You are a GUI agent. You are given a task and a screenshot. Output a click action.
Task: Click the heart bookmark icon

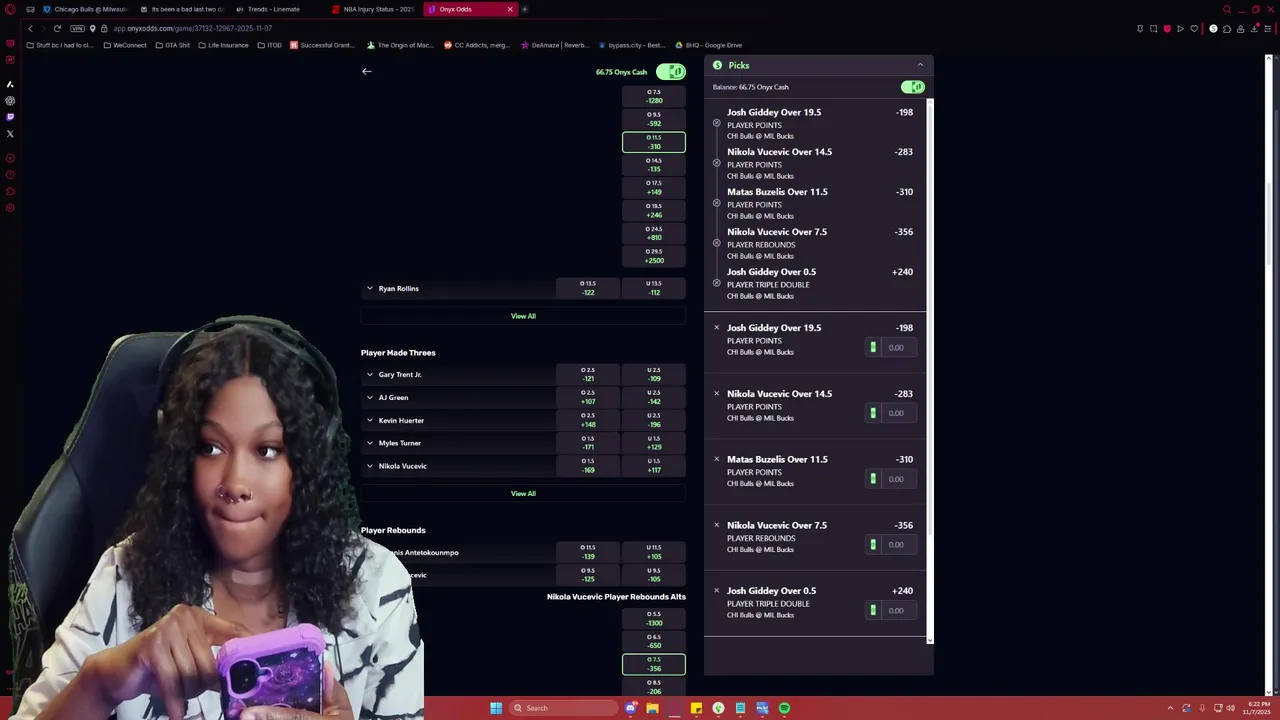(x=1194, y=29)
